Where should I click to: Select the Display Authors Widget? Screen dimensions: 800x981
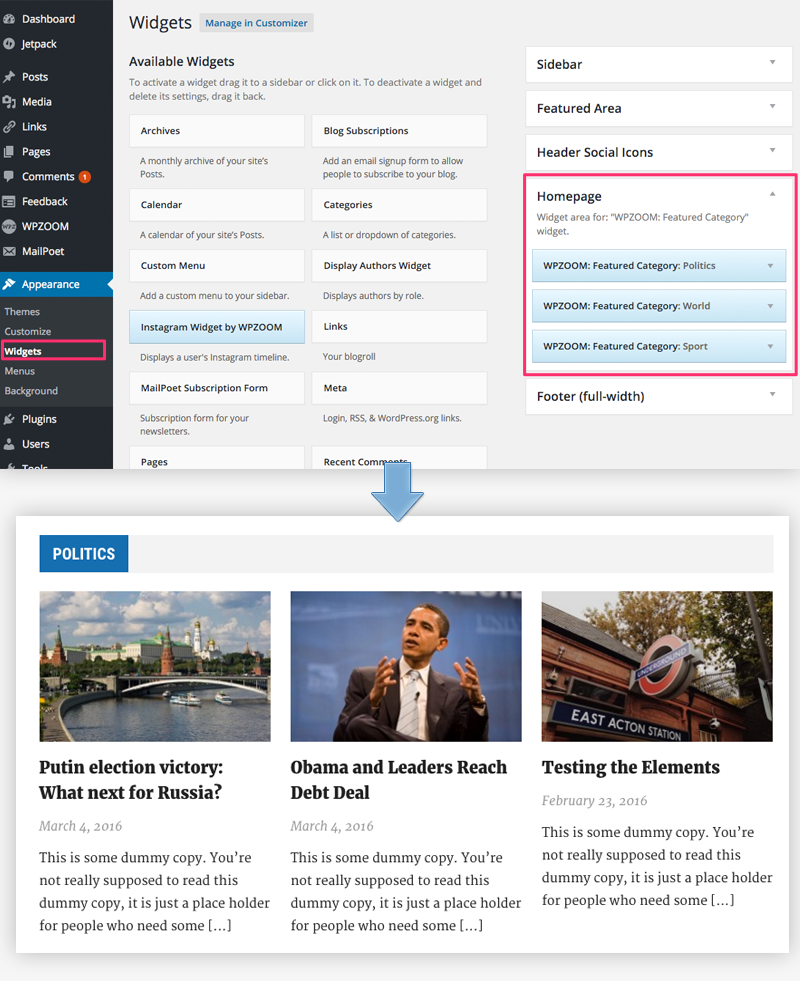pyautogui.click(x=400, y=265)
